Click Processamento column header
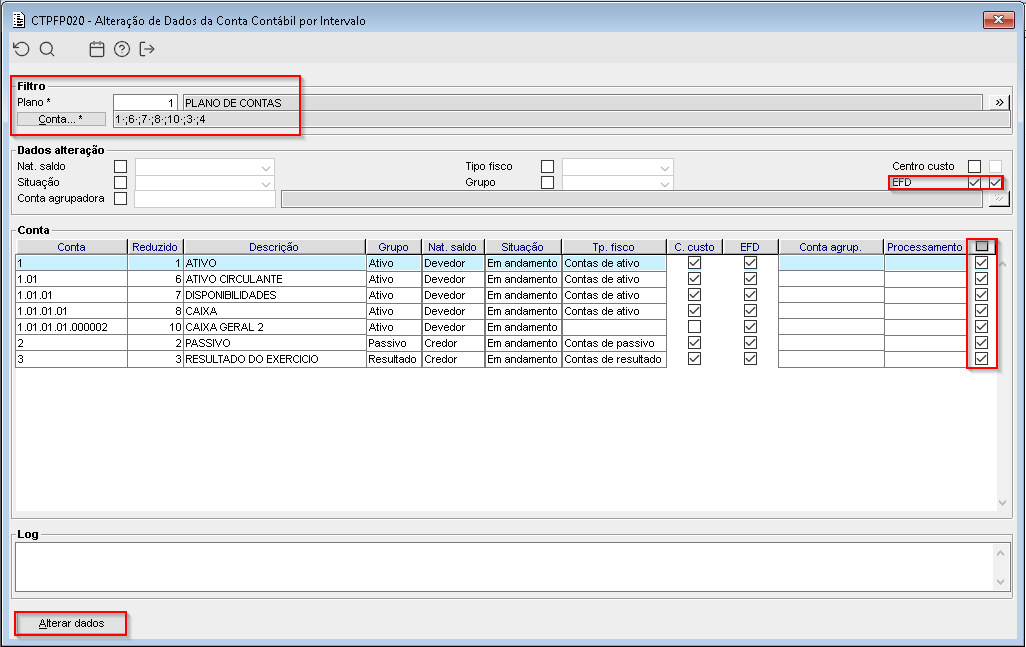 (925, 247)
